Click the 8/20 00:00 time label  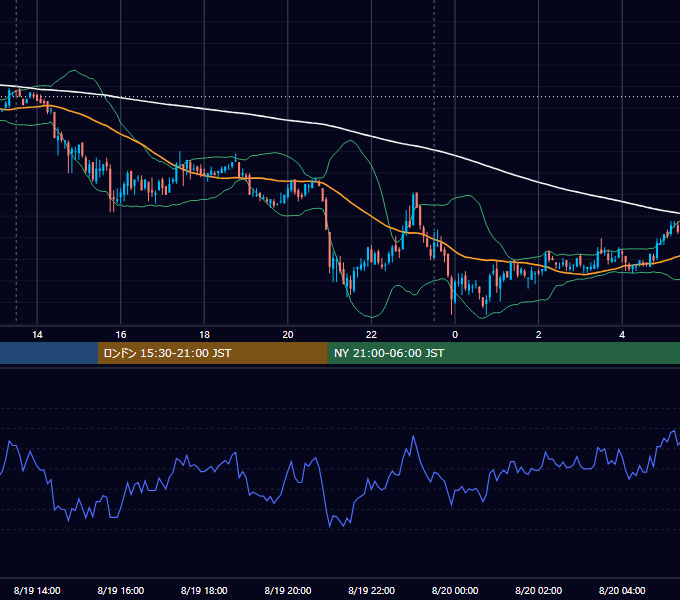tap(455, 590)
